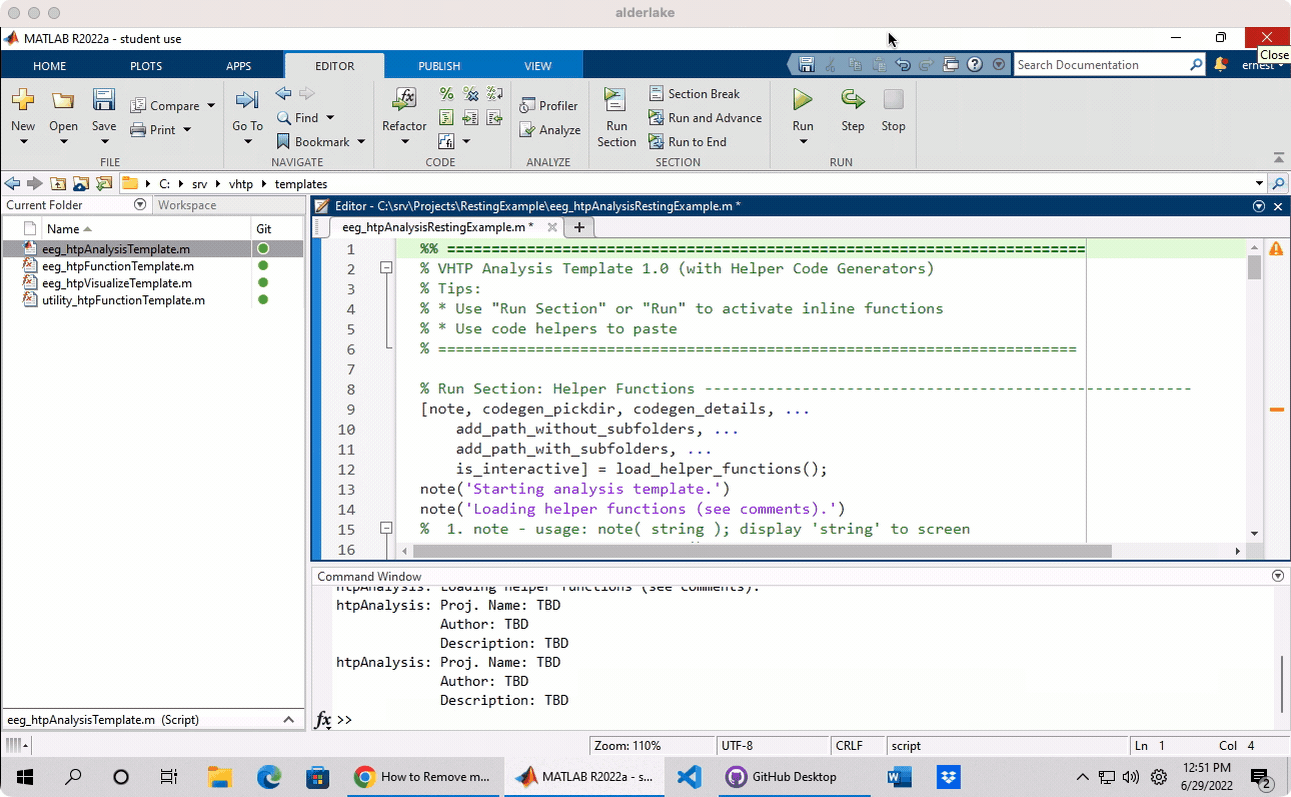Open the PUBLISH ribbon tab

pos(439,66)
